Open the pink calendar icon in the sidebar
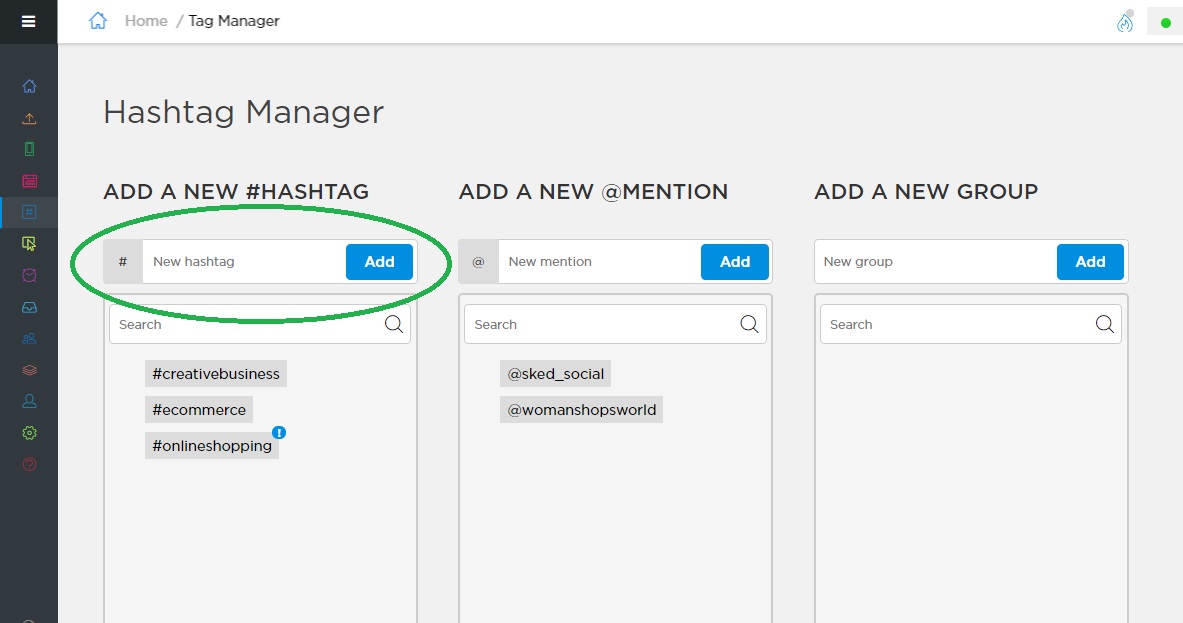The width and height of the screenshot is (1183, 623). pos(29,181)
